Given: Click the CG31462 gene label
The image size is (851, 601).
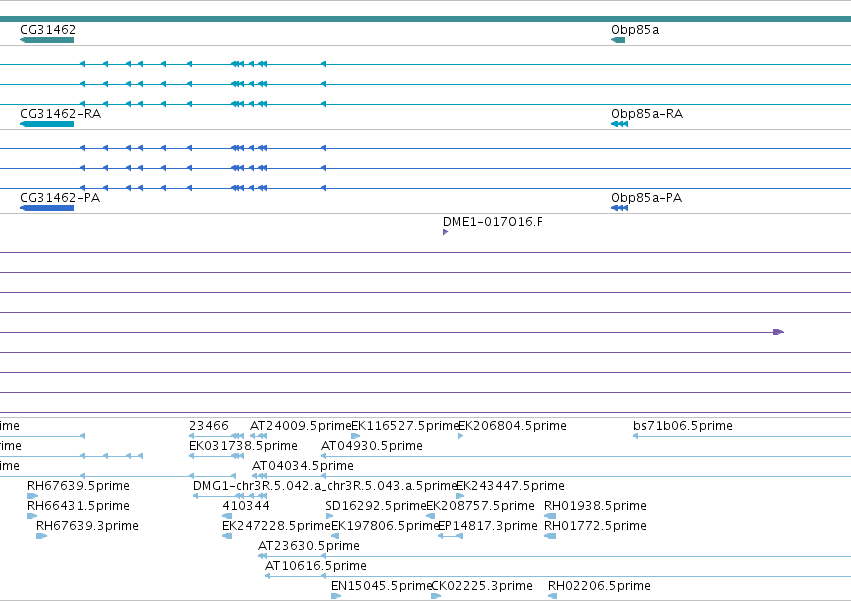Looking at the screenshot, I should (48, 30).
